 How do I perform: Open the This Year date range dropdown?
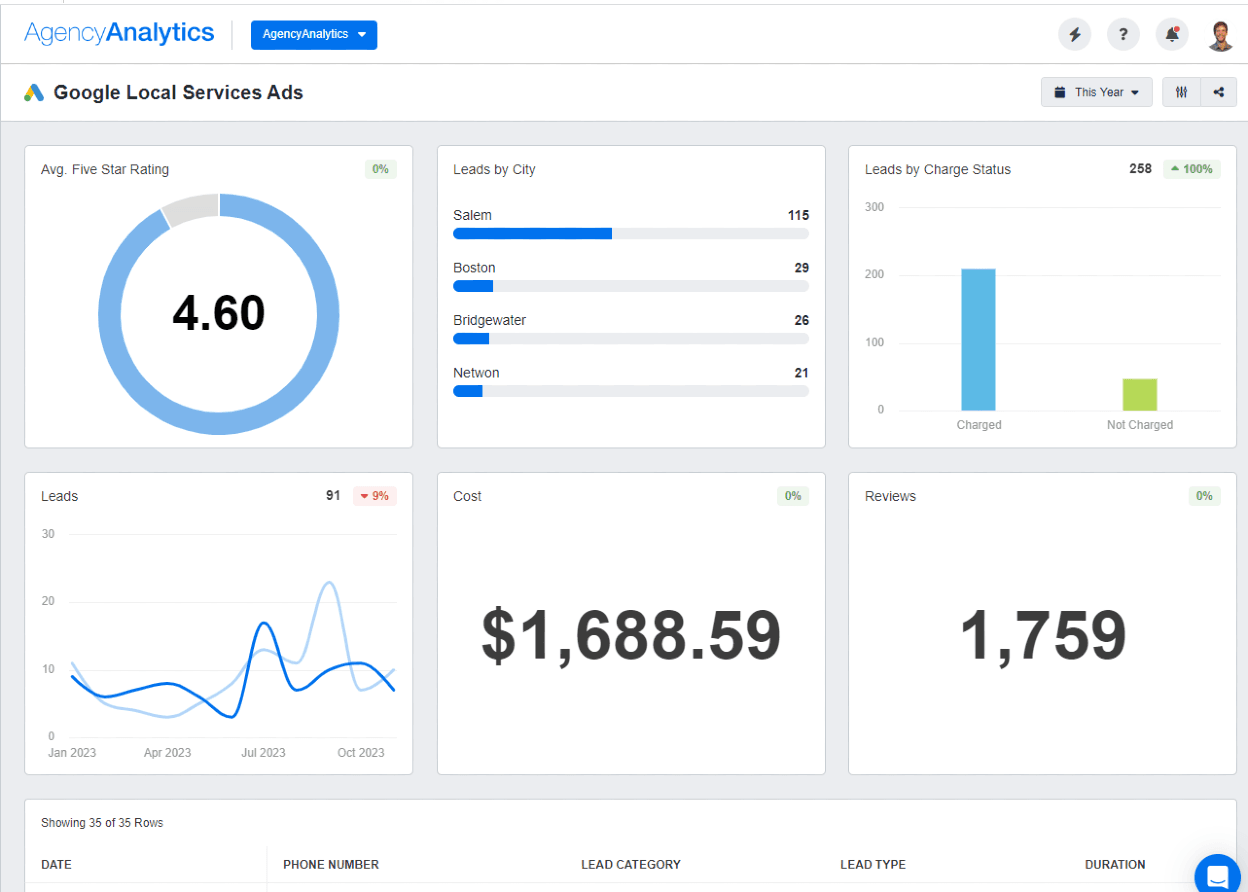1097,91
